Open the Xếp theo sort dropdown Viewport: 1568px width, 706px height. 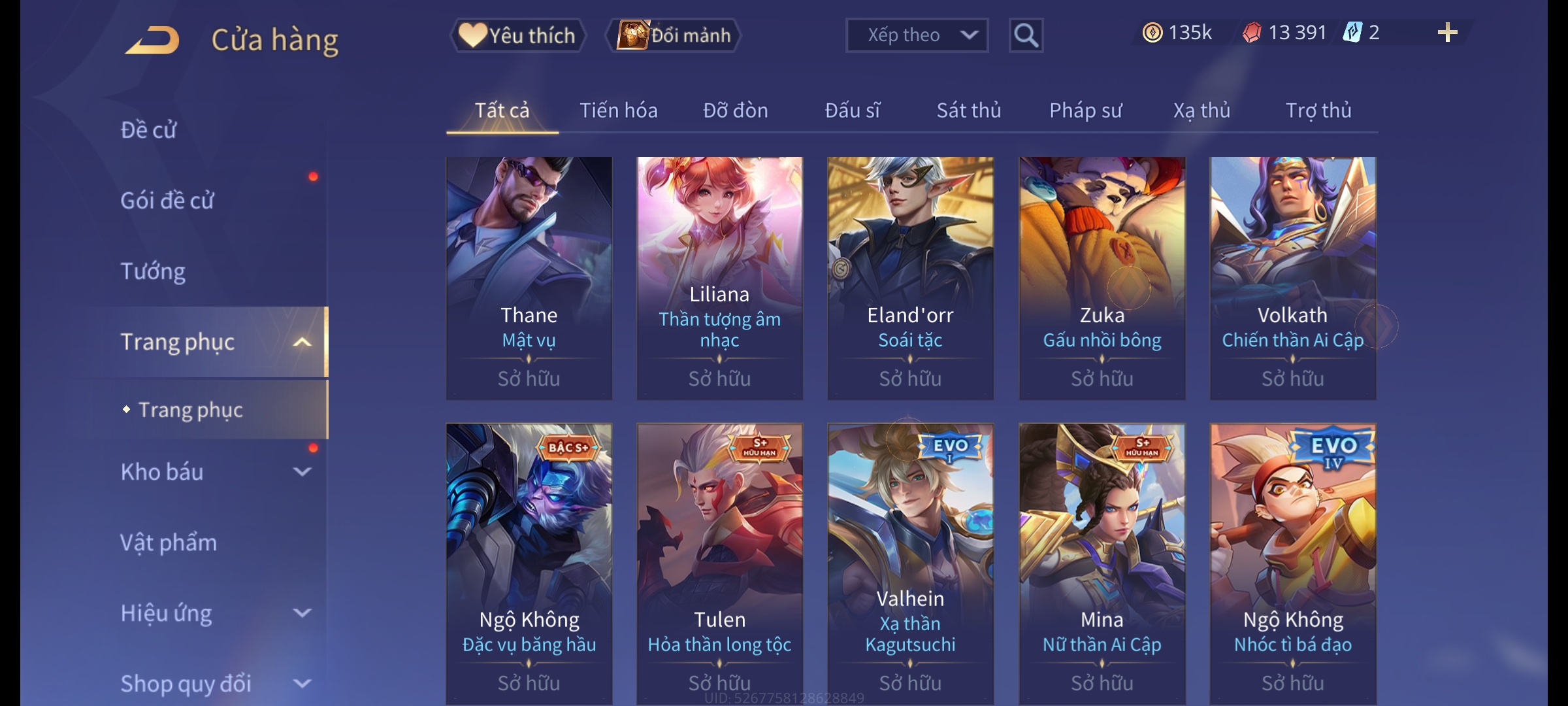pos(917,35)
